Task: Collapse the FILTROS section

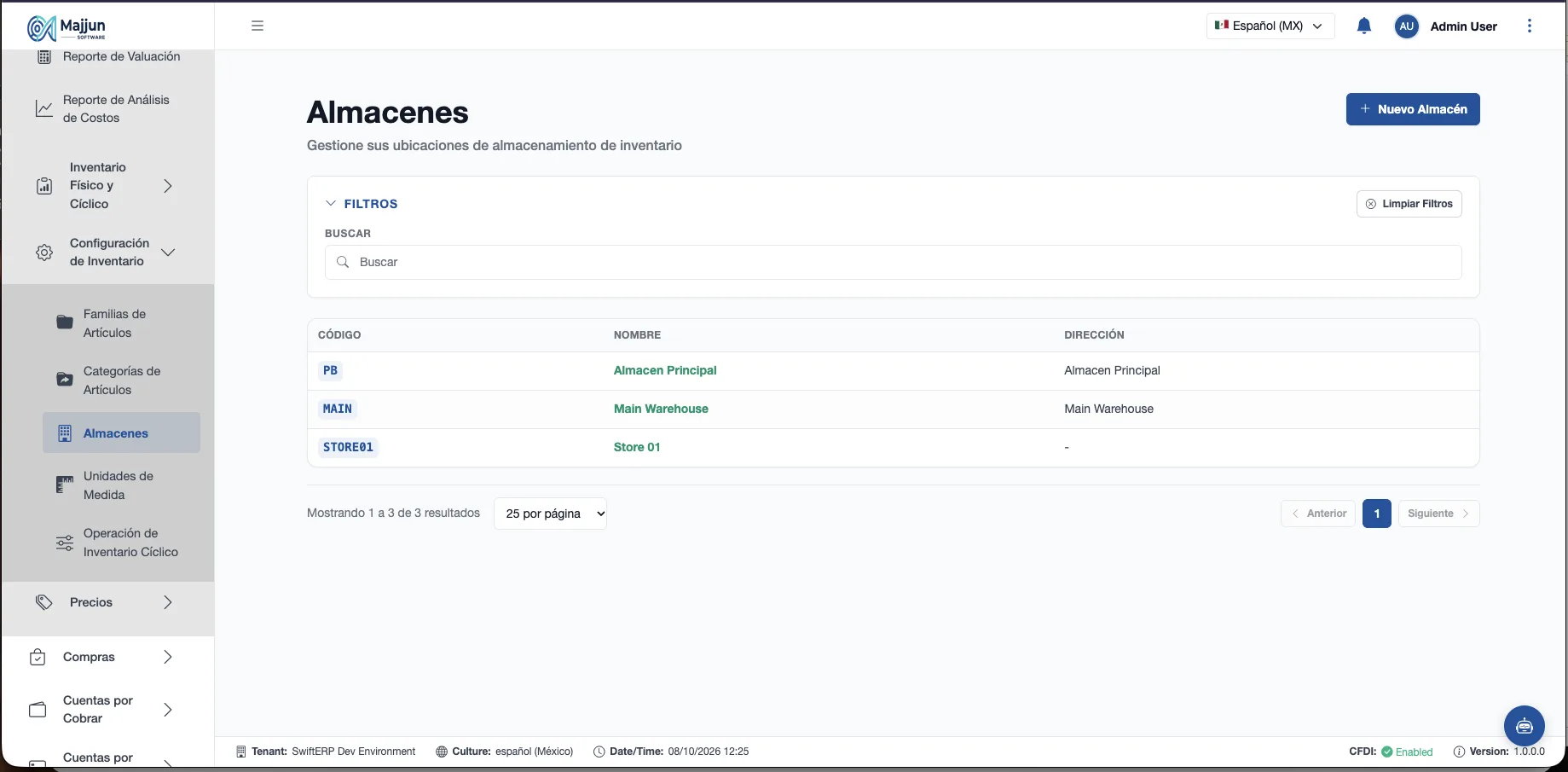Action: click(x=362, y=204)
